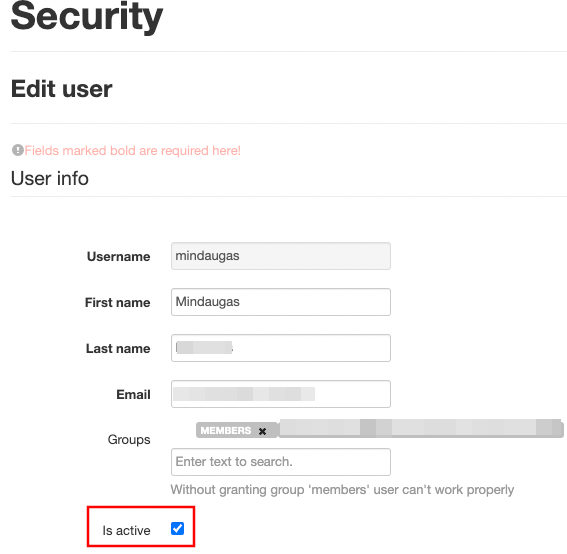Click the Username label
This screenshot has width=567, height=554.
click(119, 257)
